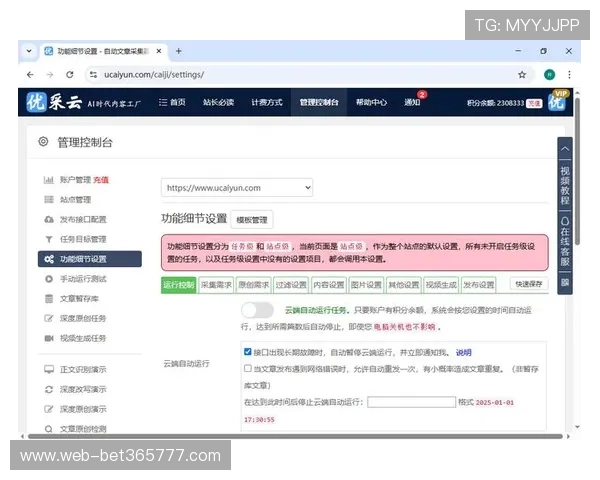This screenshot has width=600, height=480.
Task: Click the site info icon in address bar
Action: point(93,75)
